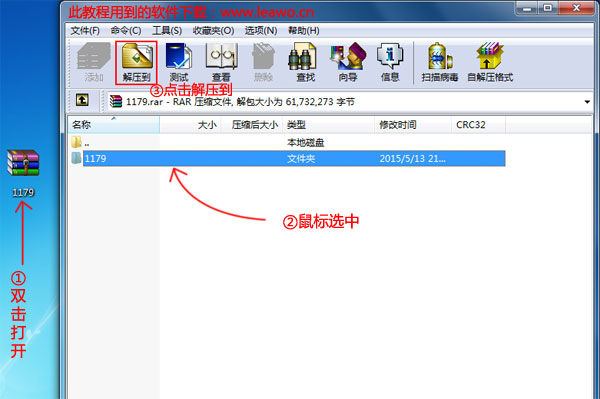Image resolution: width=600 pixels, height=399 pixels.
Task: Open the Options (选项) menu
Action: pyautogui.click(x=261, y=31)
